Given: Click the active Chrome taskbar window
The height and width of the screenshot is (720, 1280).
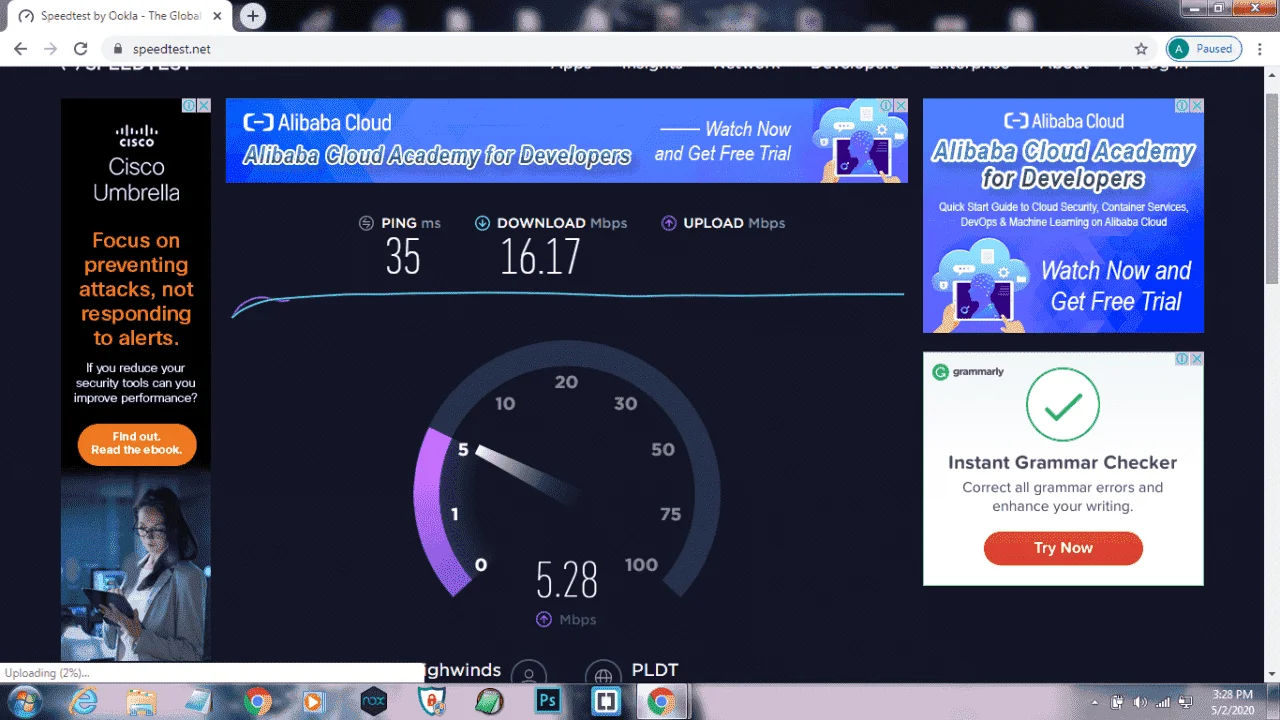Looking at the screenshot, I should pos(661,701).
